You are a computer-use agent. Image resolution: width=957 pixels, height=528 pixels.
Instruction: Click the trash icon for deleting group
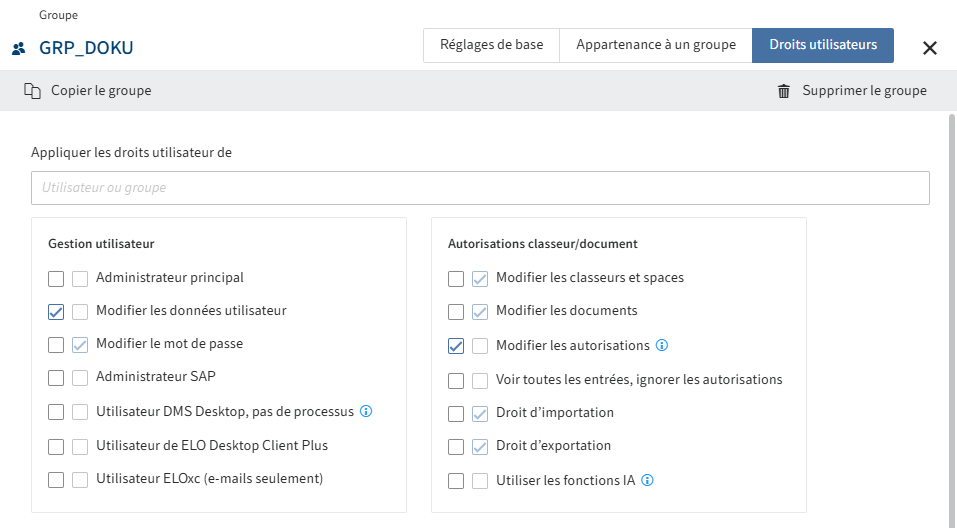click(784, 91)
